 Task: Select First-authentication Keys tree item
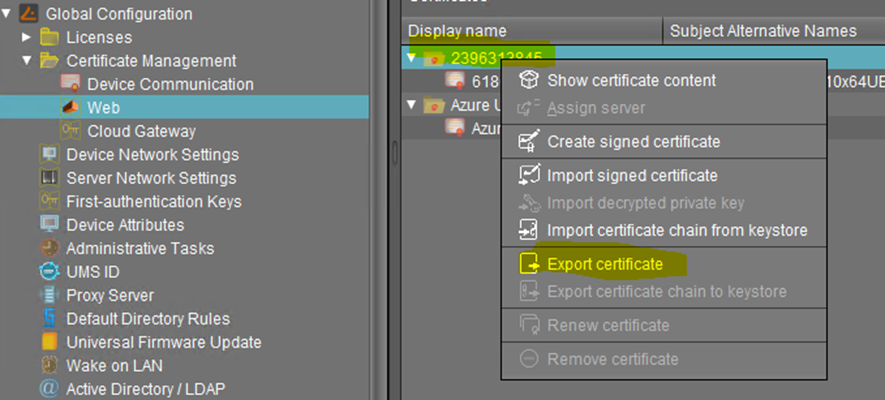point(151,201)
